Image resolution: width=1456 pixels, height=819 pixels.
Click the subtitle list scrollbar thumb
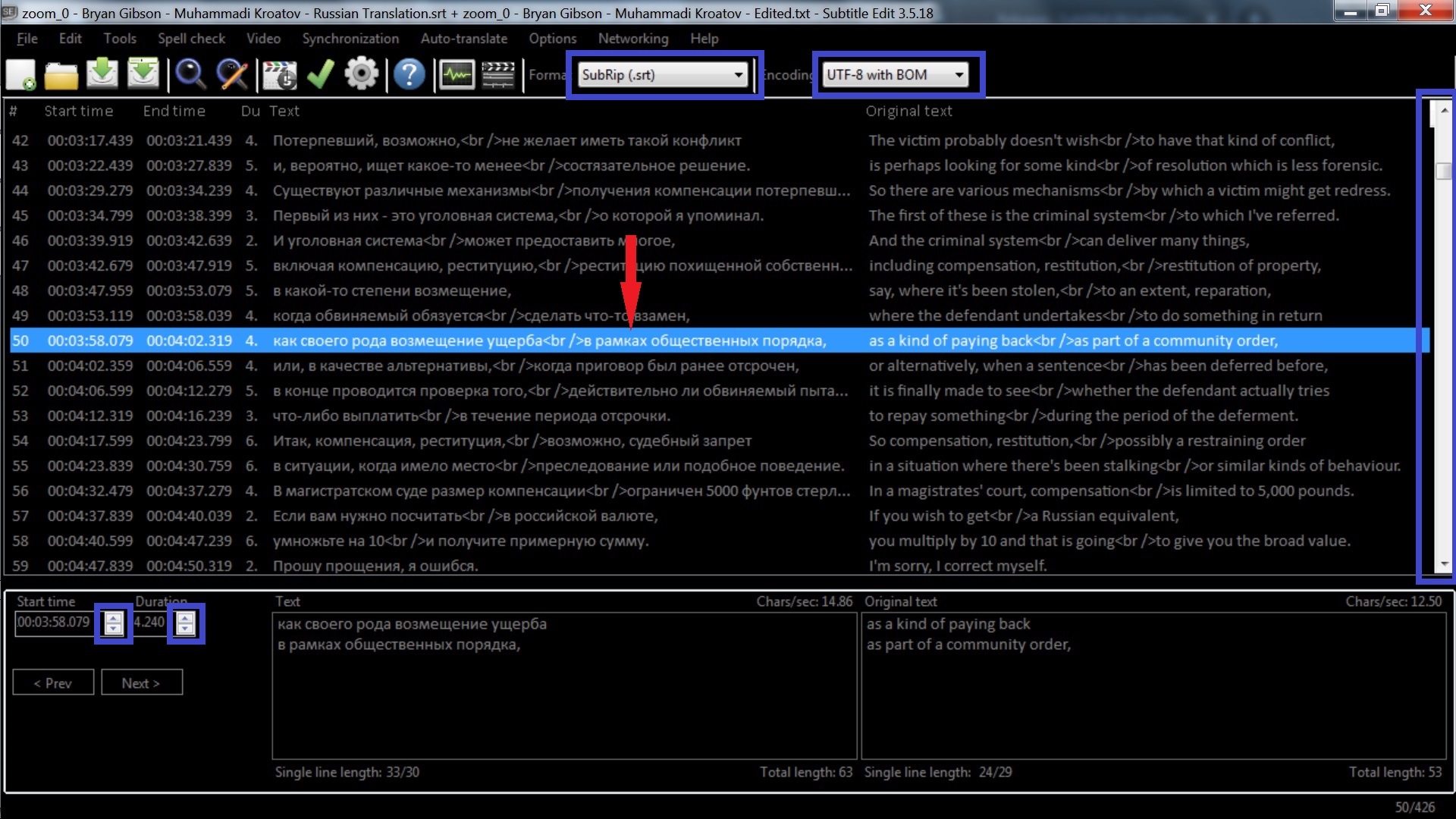tap(1444, 171)
